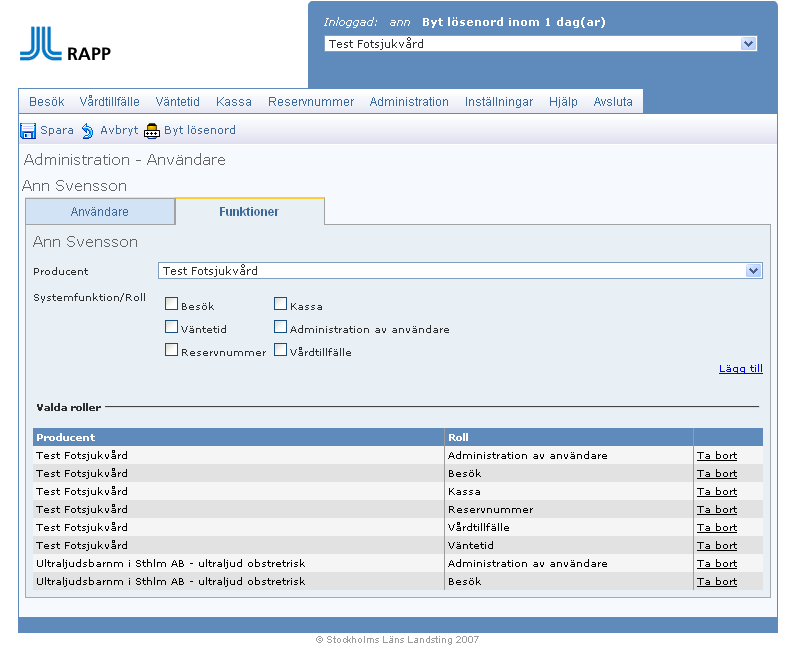
Task: Click Ta bort on the Reservnummer row
Action: [x=717, y=509]
